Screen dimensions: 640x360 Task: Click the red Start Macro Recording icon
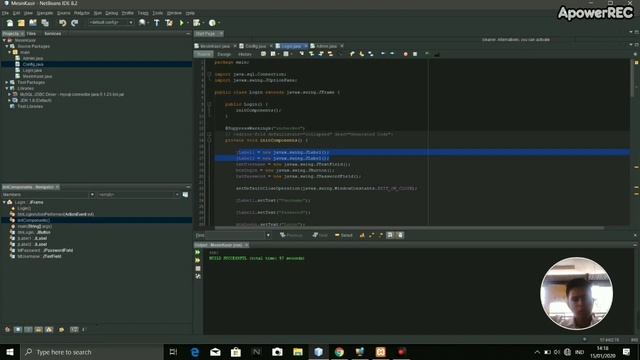[x=405, y=54]
